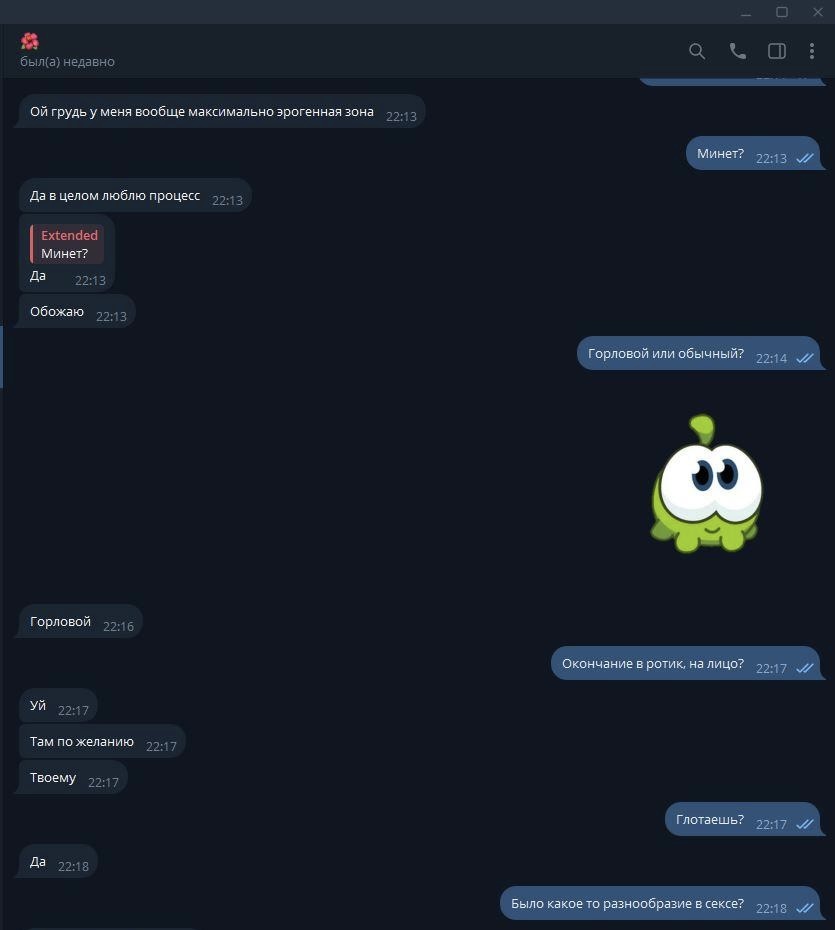Viewport: 835px width, 930px height.
Task: Select the 'Там по желанию' message
Action: [102, 741]
